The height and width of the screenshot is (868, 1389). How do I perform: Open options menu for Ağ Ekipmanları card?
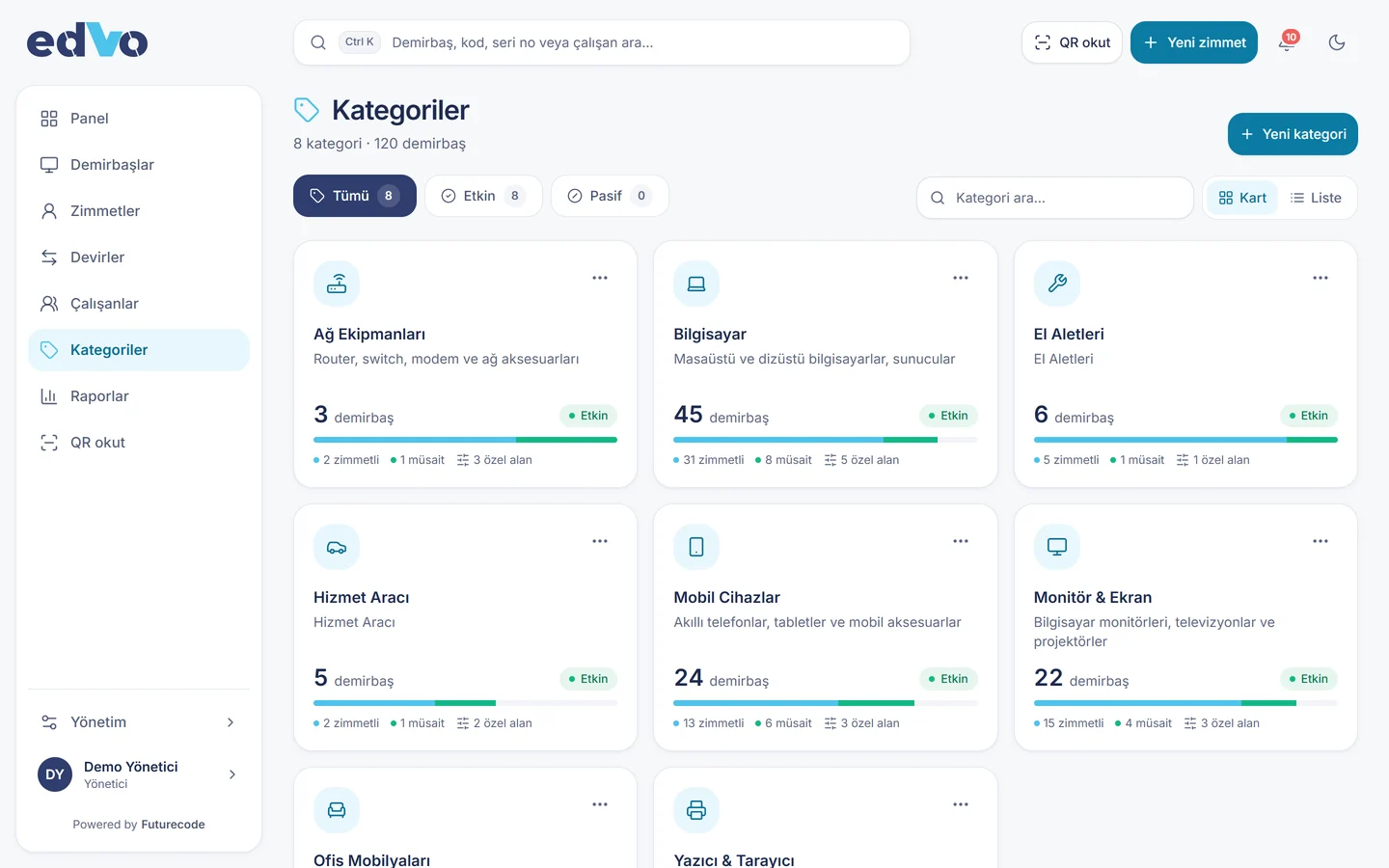click(600, 278)
